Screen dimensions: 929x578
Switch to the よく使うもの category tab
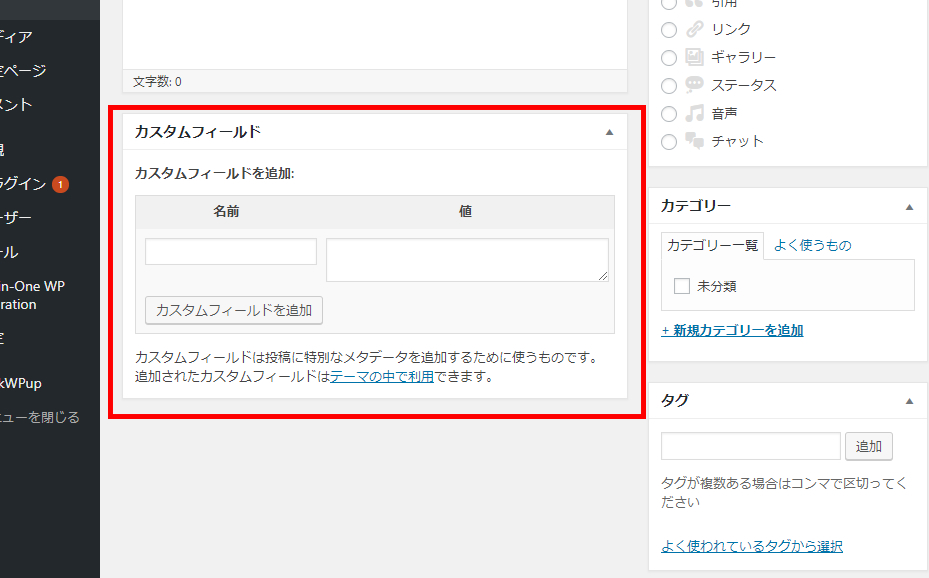812,245
